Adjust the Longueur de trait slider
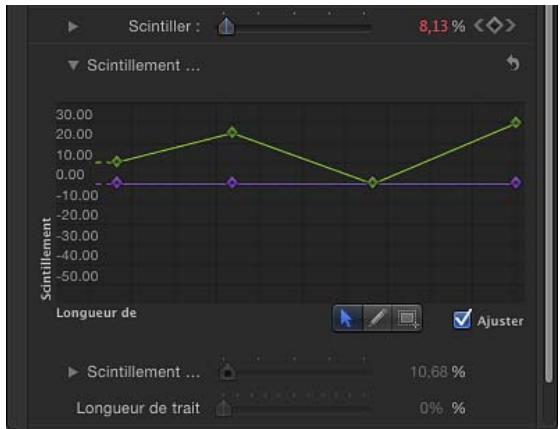Viewport: 560px width, 429px height. [x=224, y=408]
